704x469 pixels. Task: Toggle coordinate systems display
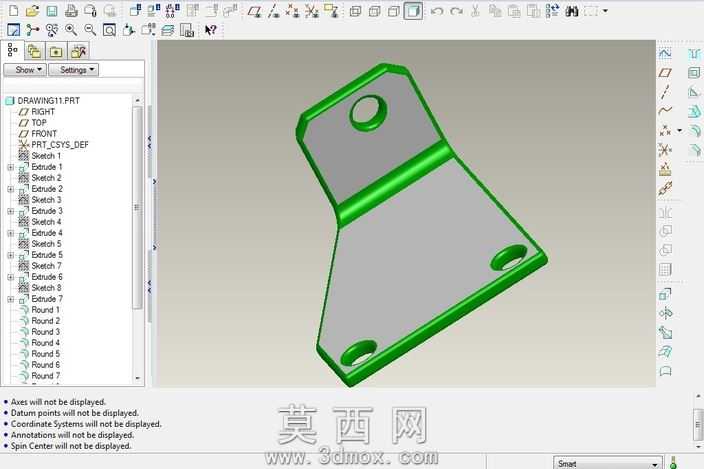pos(312,11)
